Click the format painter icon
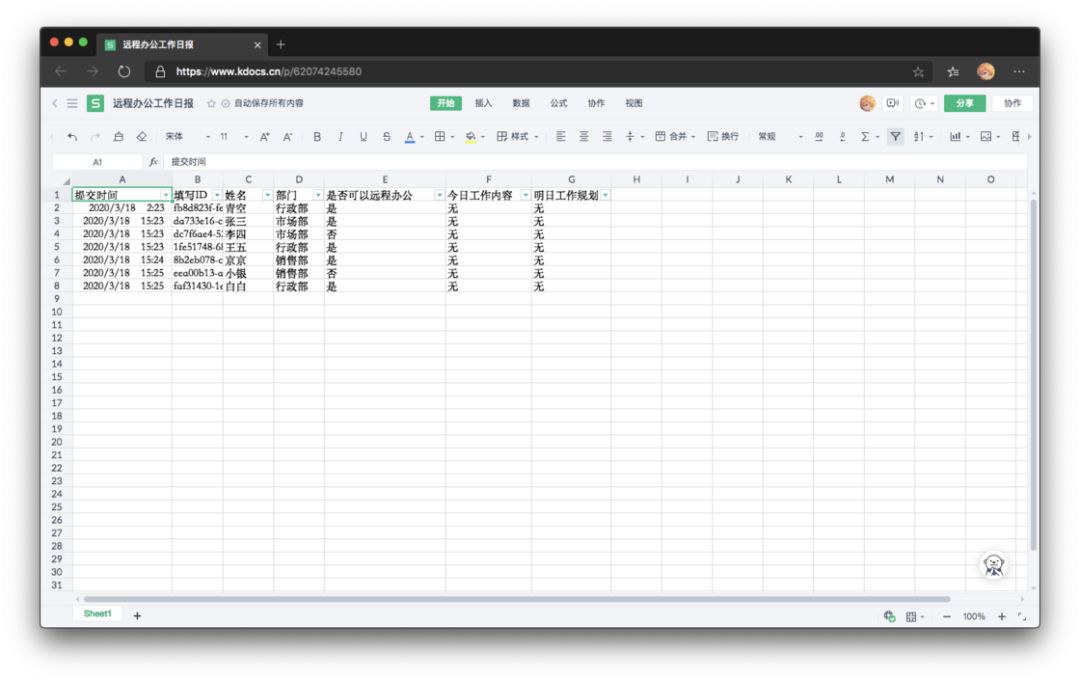 [118, 136]
